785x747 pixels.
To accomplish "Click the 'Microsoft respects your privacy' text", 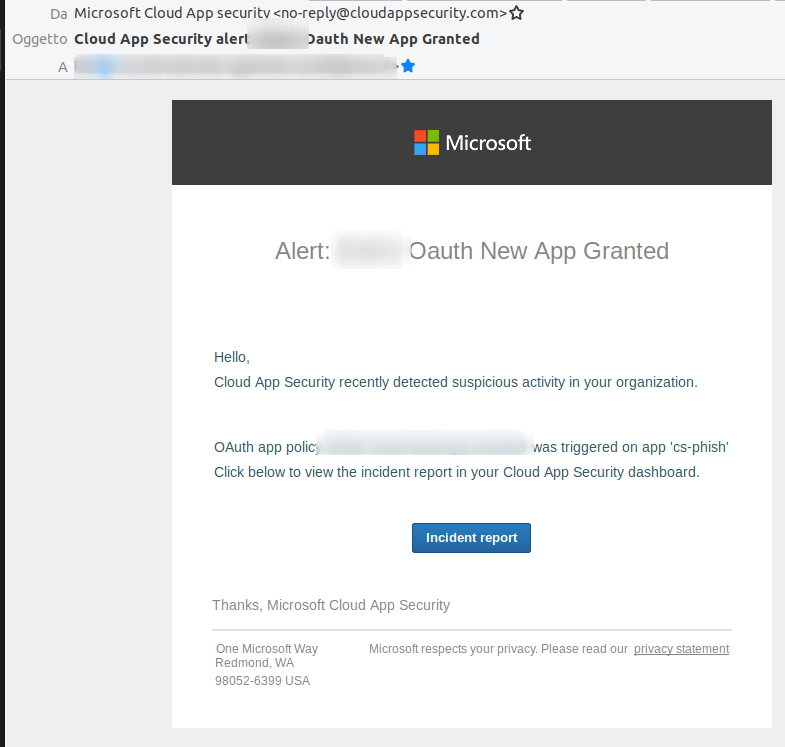I will (x=498, y=649).
